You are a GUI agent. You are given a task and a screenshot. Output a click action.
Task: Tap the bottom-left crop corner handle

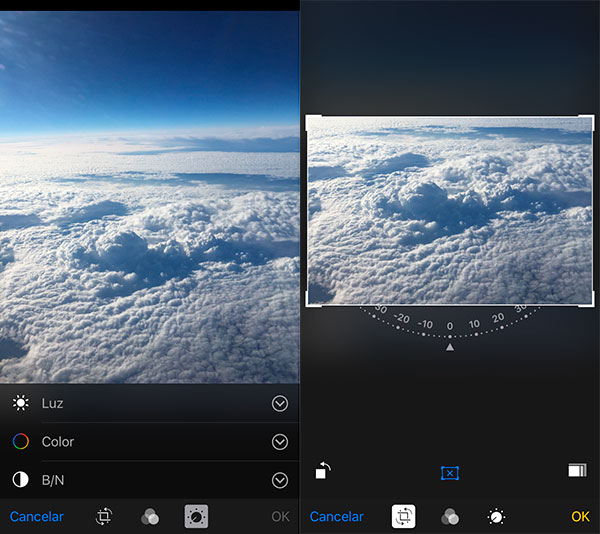coord(313,299)
